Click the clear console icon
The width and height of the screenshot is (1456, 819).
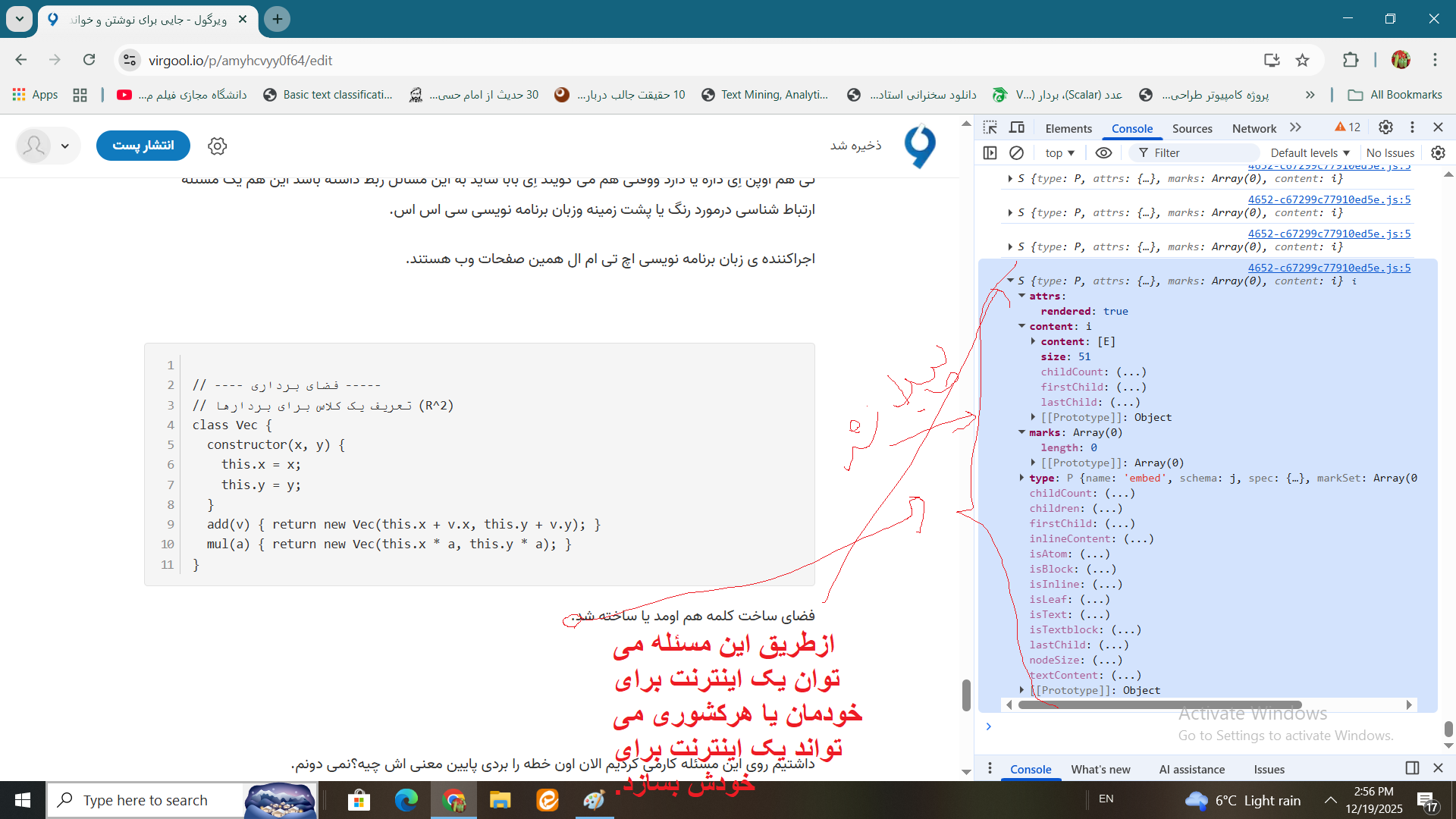point(1017,152)
